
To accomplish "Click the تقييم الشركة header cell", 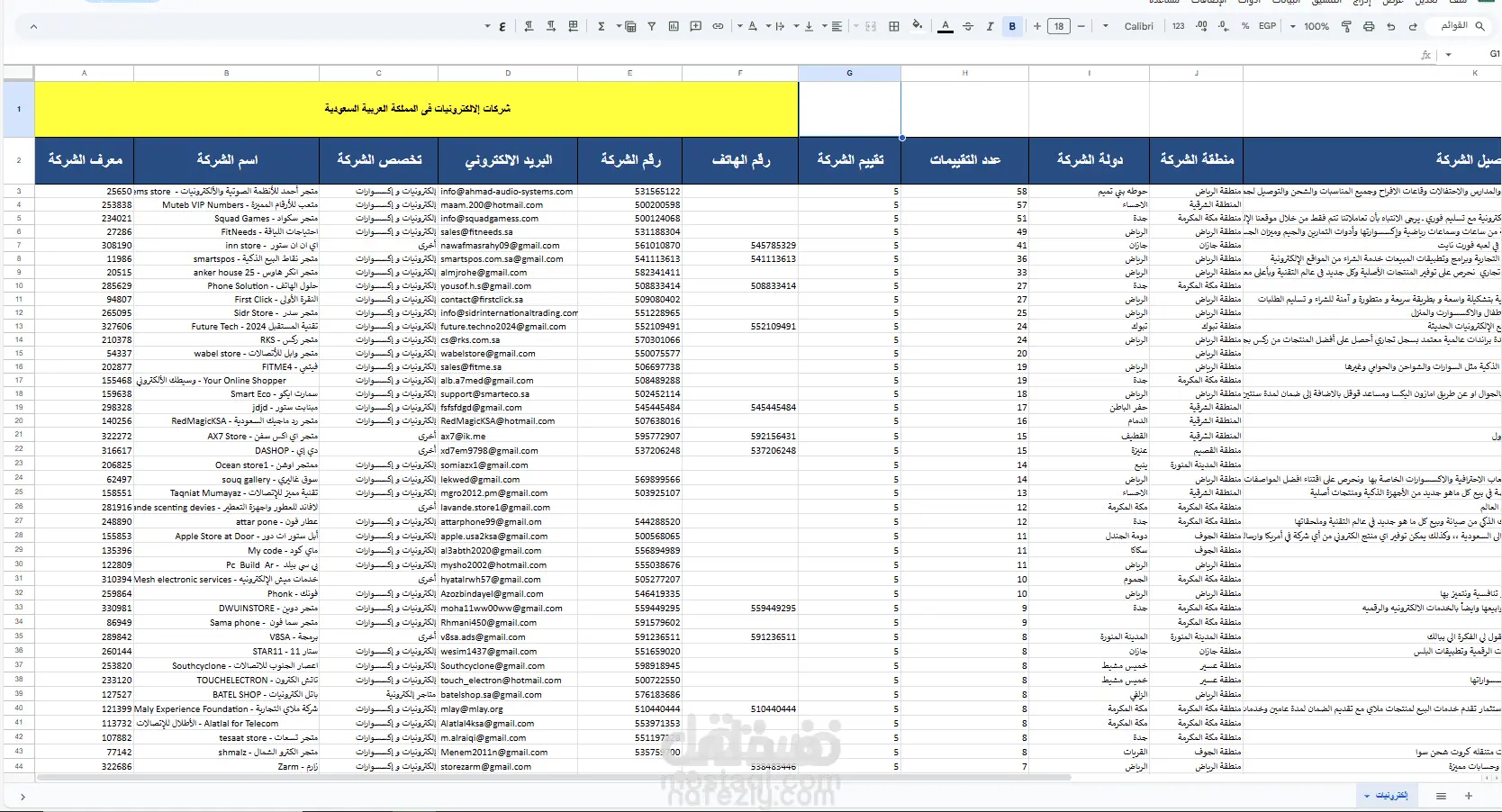I will click(x=849, y=160).
